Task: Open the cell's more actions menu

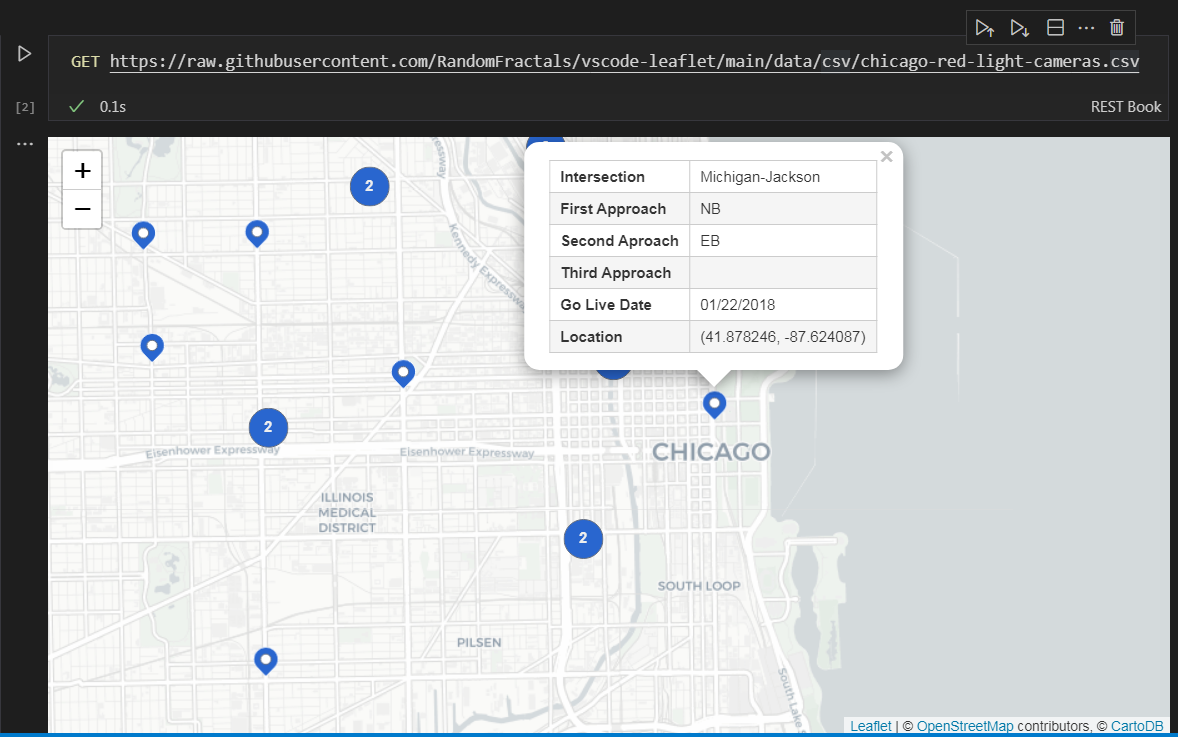Action: pos(1086,27)
